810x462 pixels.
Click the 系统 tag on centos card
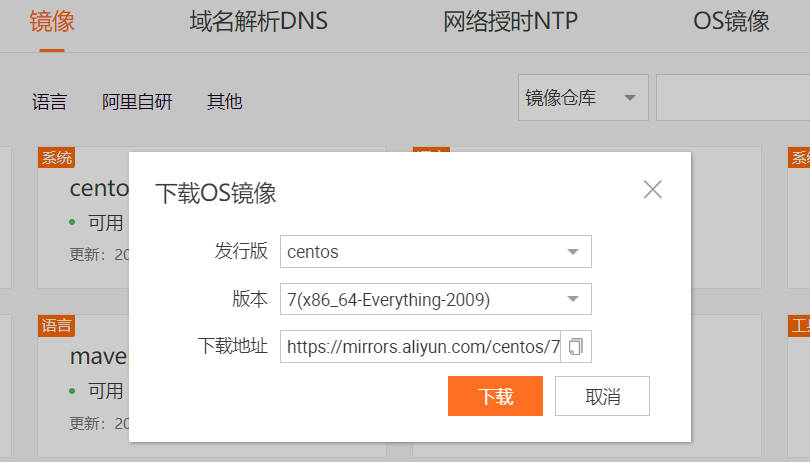(56, 158)
